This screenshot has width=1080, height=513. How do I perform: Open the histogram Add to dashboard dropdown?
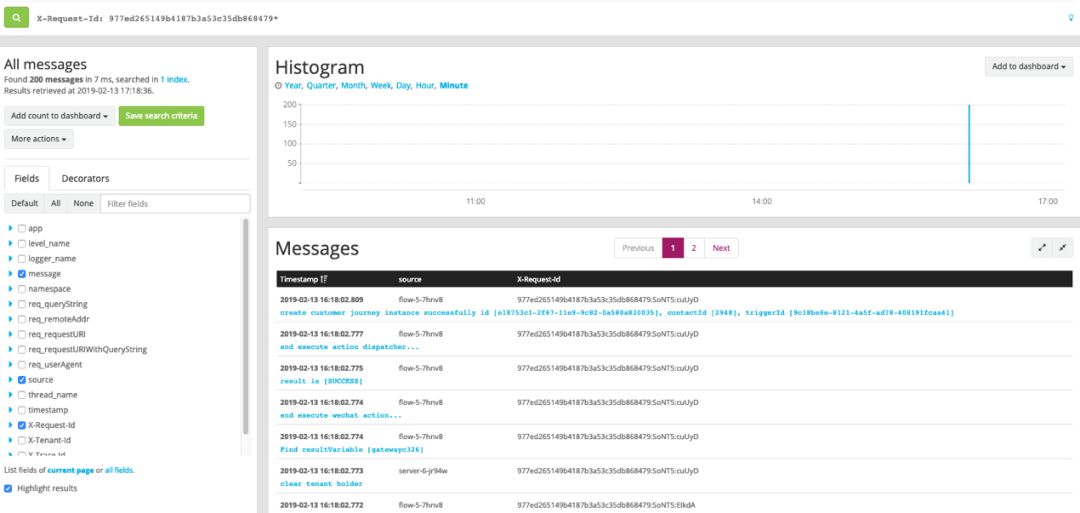tap(1028, 67)
